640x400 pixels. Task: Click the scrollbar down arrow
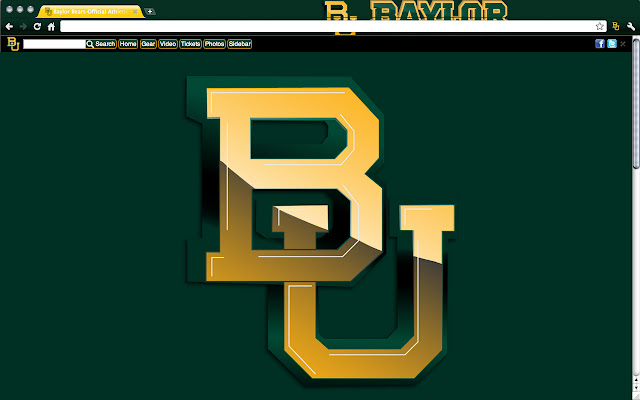(x=636, y=390)
